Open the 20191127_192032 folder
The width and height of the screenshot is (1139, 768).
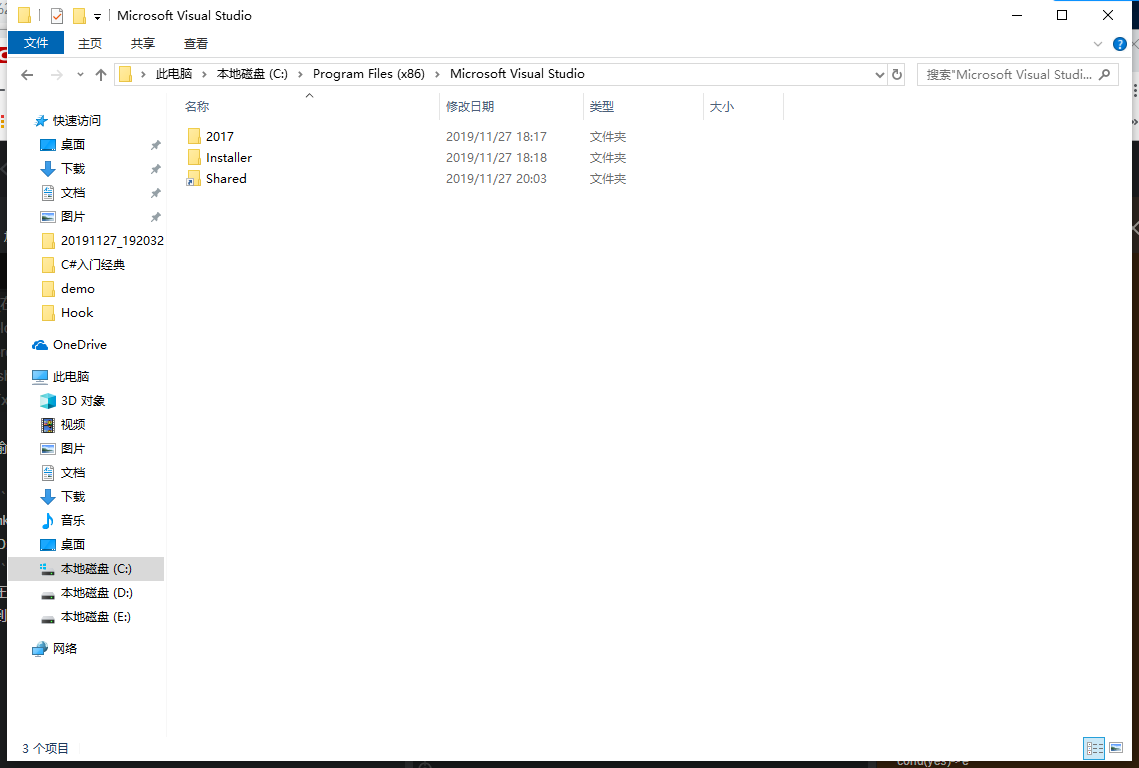[112, 240]
